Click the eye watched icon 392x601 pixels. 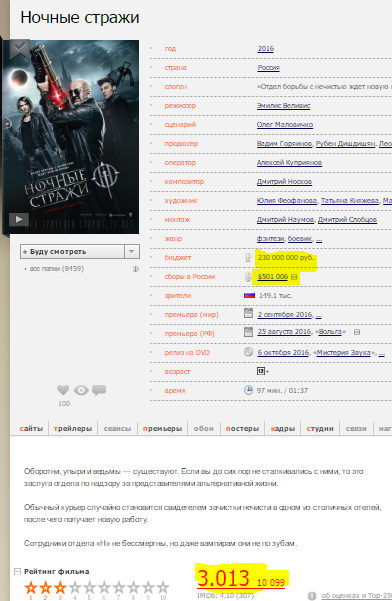tap(81, 391)
